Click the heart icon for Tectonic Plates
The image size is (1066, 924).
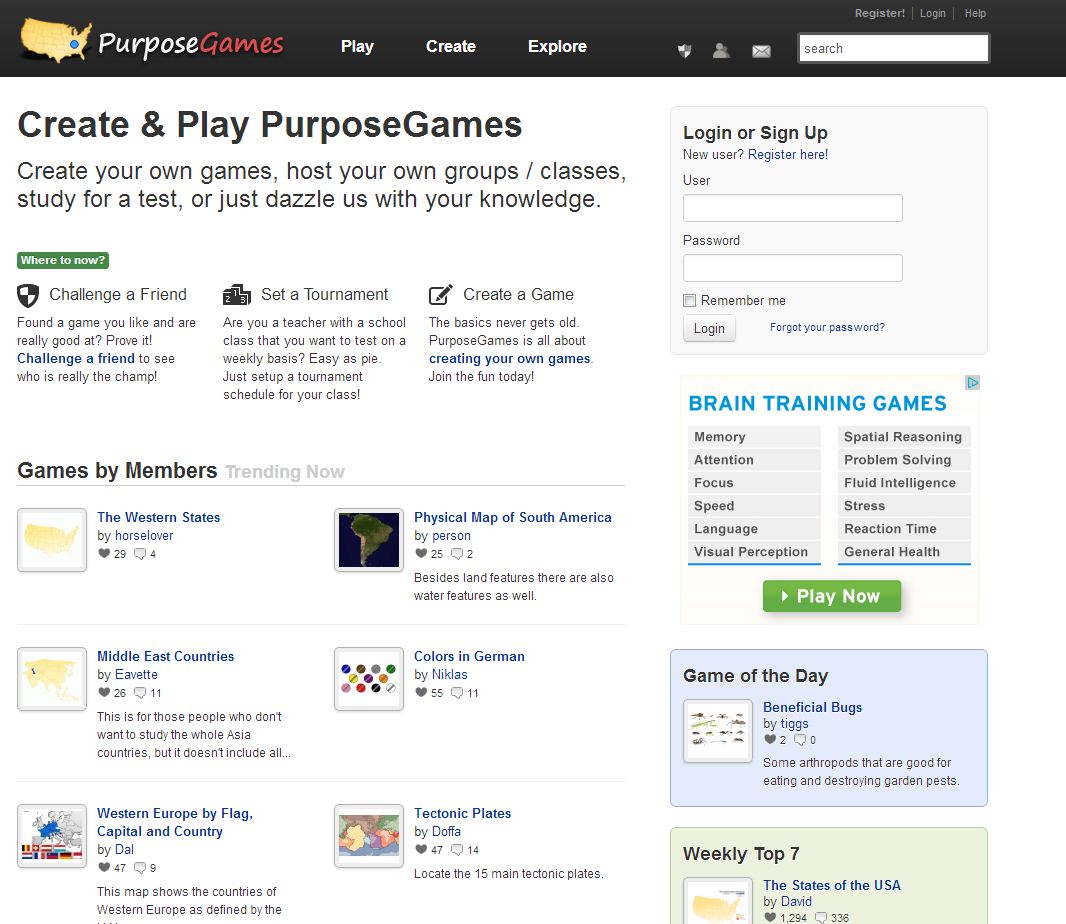[422, 849]
